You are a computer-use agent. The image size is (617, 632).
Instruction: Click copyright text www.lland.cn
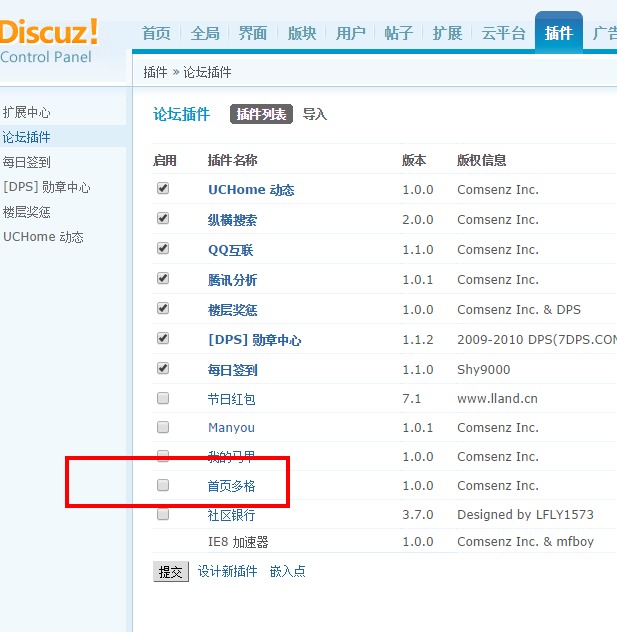click(497, 399)
